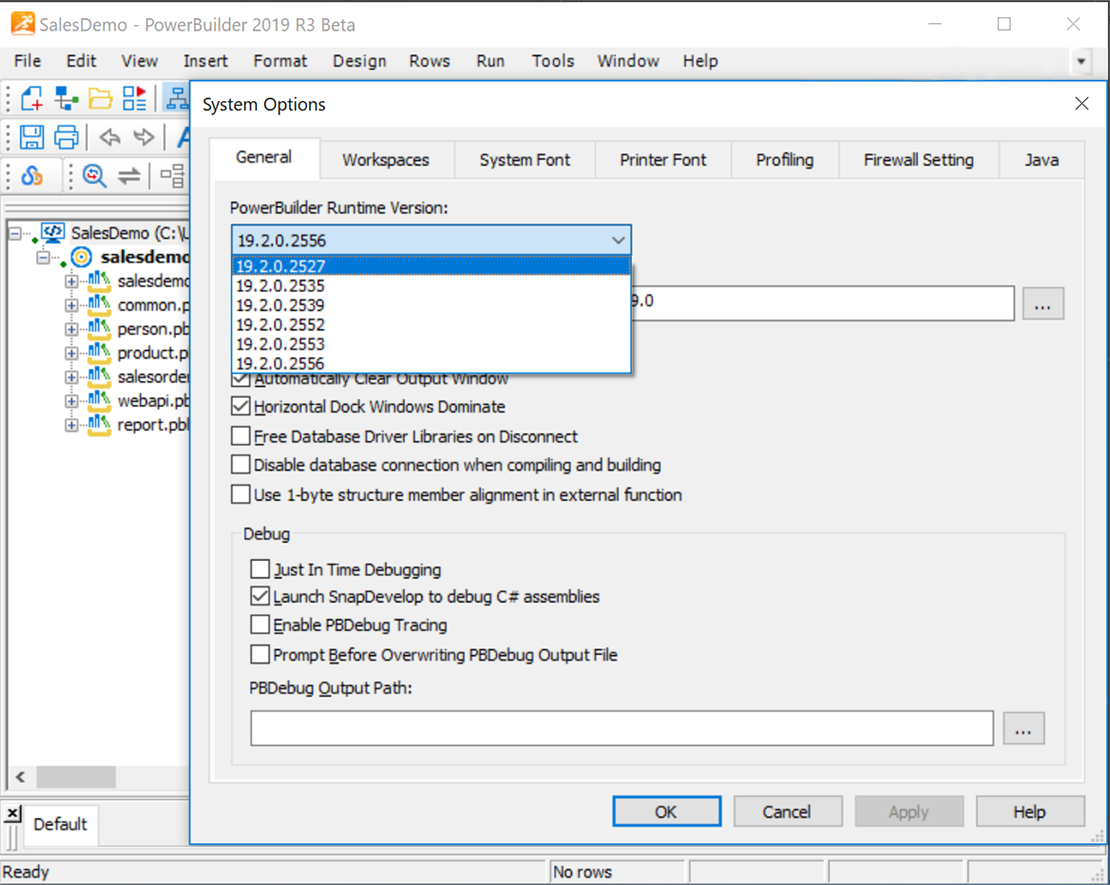1110x885 pixels.
Task: Open the Java tab
Action: tap(1041, 160)
